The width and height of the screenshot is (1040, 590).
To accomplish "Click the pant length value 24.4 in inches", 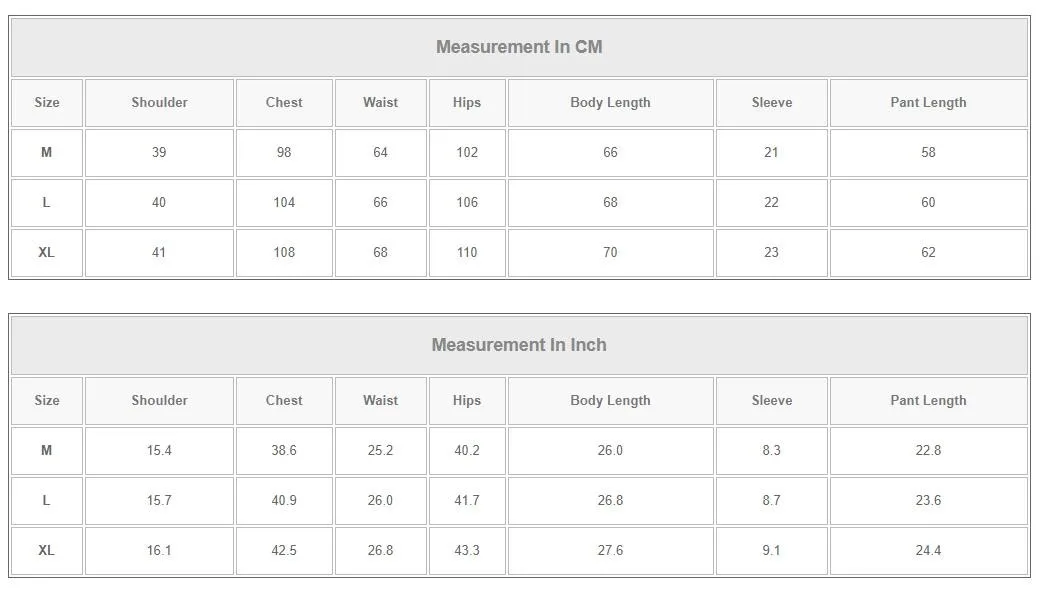I will [x=928, y=550].
